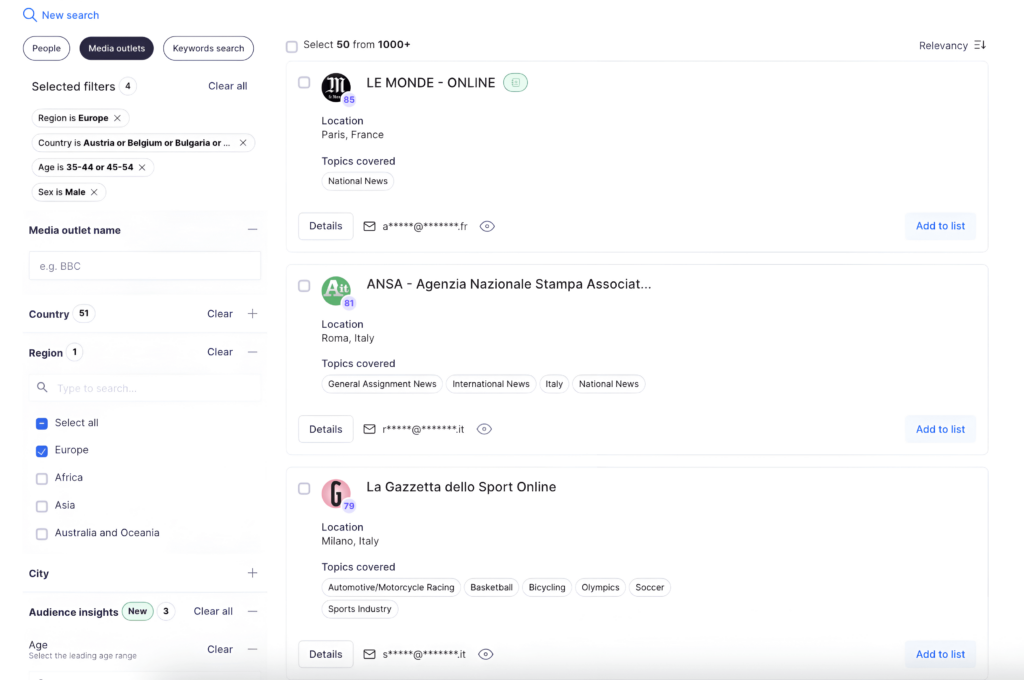Remove the Region is Europe filter chip
Screen dimensions: 1024x680
point(118,118)
